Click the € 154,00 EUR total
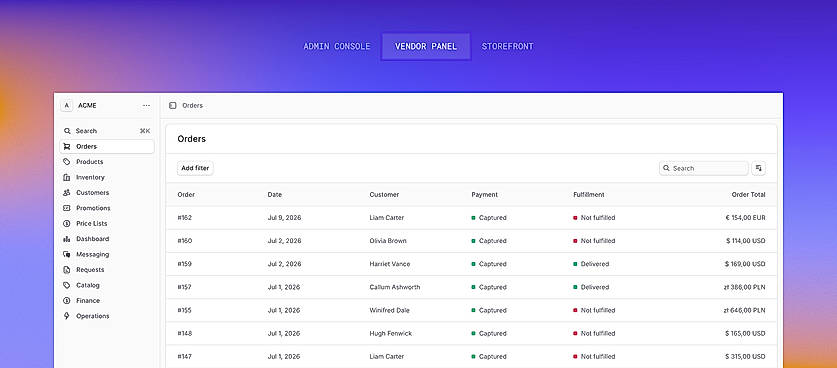This screenshot has height=368, width=837. [x=746, y=218]
